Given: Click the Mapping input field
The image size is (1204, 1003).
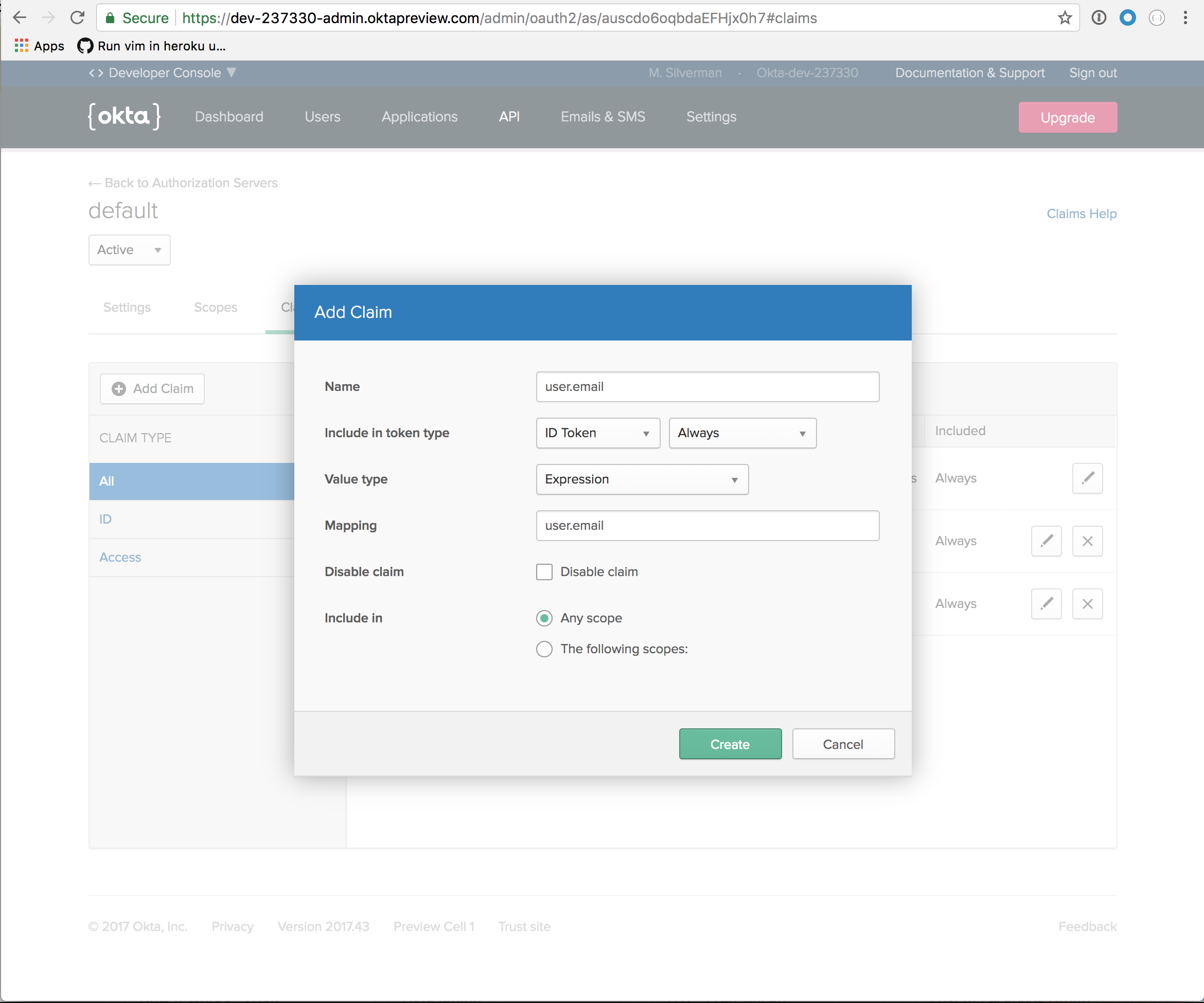Looking at the screenshot, I should 707,526.
